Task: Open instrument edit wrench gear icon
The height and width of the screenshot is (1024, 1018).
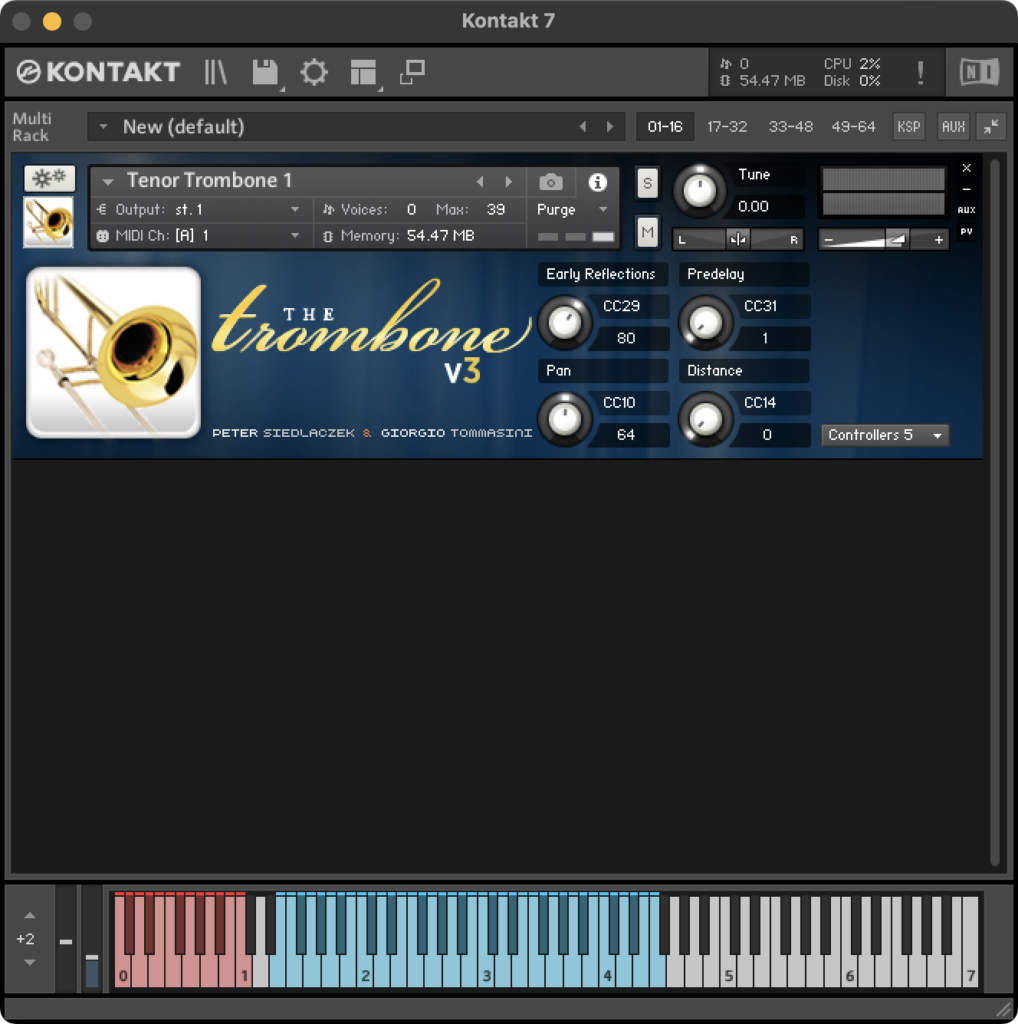Action: click(x=50, y=178)
